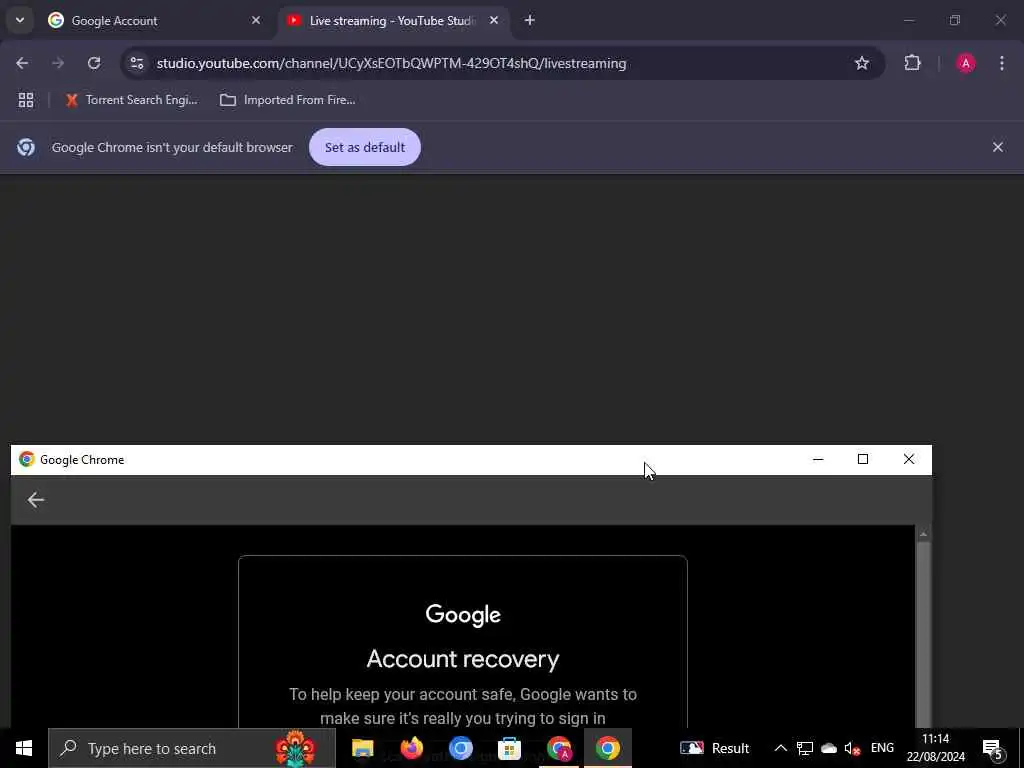Maximize the Google Chrome popup window
The image size is (1024, 768).
coord(863,459)
